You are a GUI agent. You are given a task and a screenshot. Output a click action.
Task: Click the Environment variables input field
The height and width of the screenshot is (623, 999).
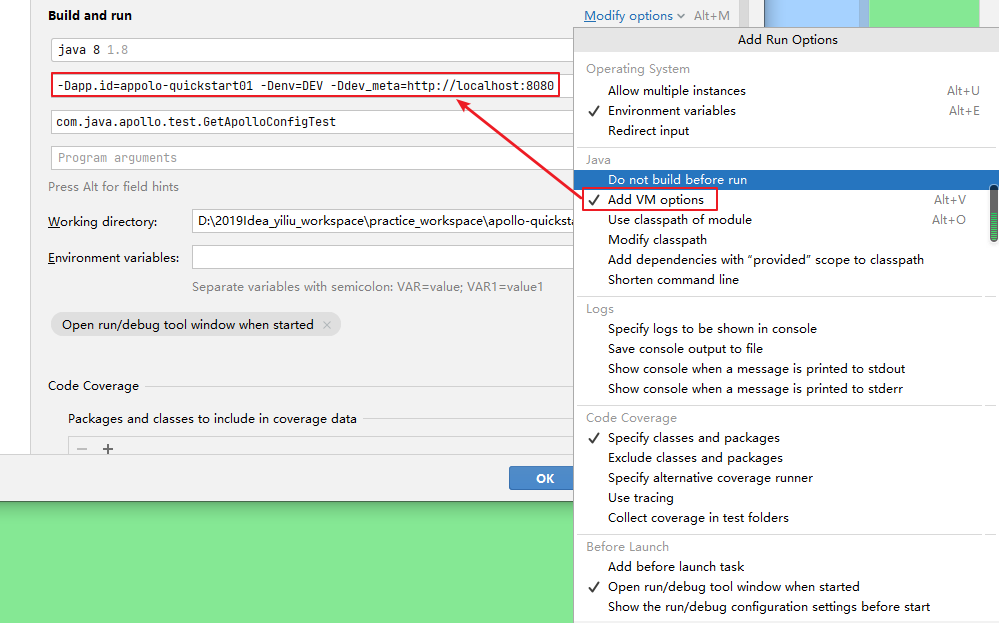[383, 257]
